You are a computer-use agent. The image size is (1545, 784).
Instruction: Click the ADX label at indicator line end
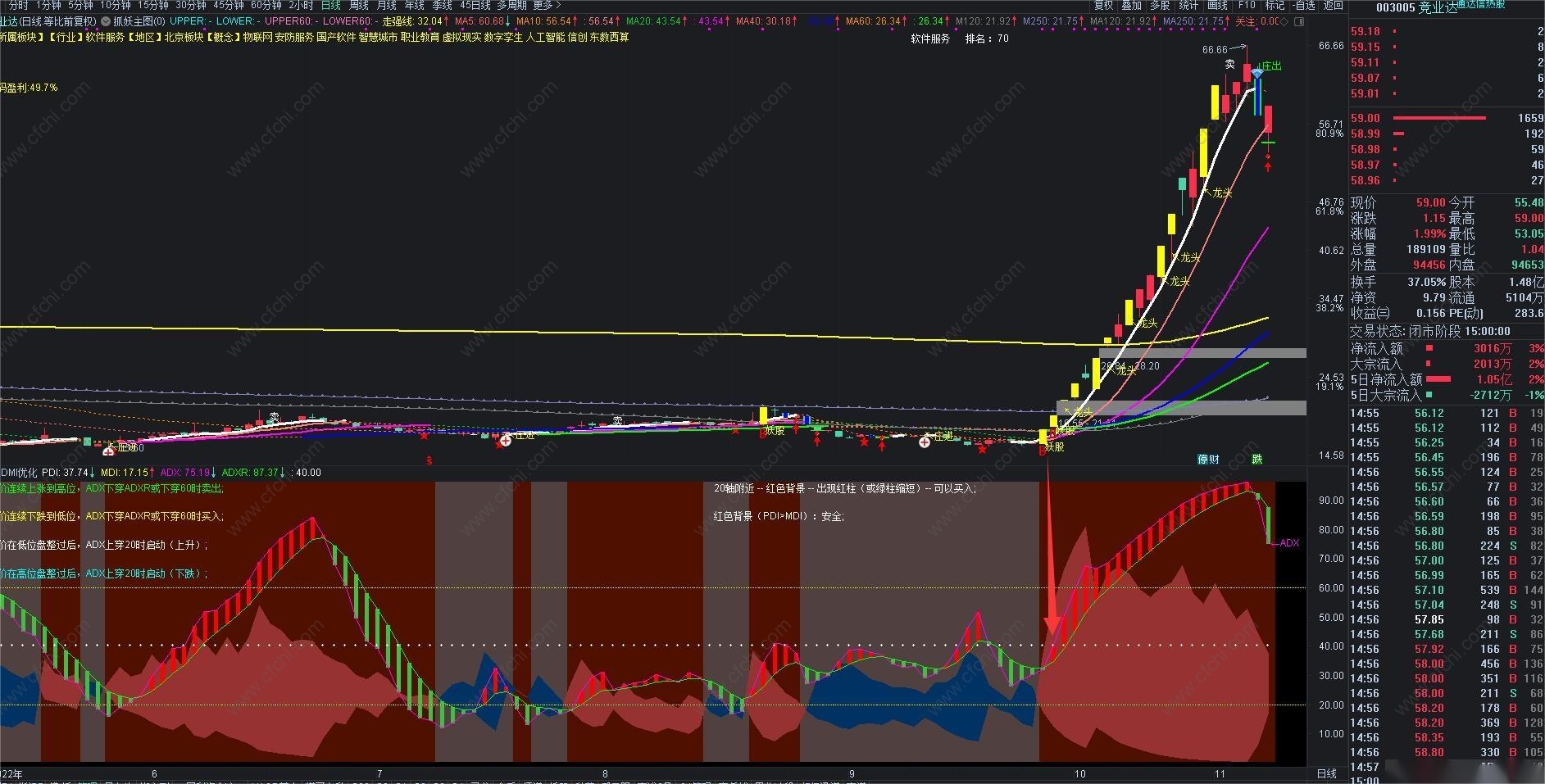[x=1289, y=543]
